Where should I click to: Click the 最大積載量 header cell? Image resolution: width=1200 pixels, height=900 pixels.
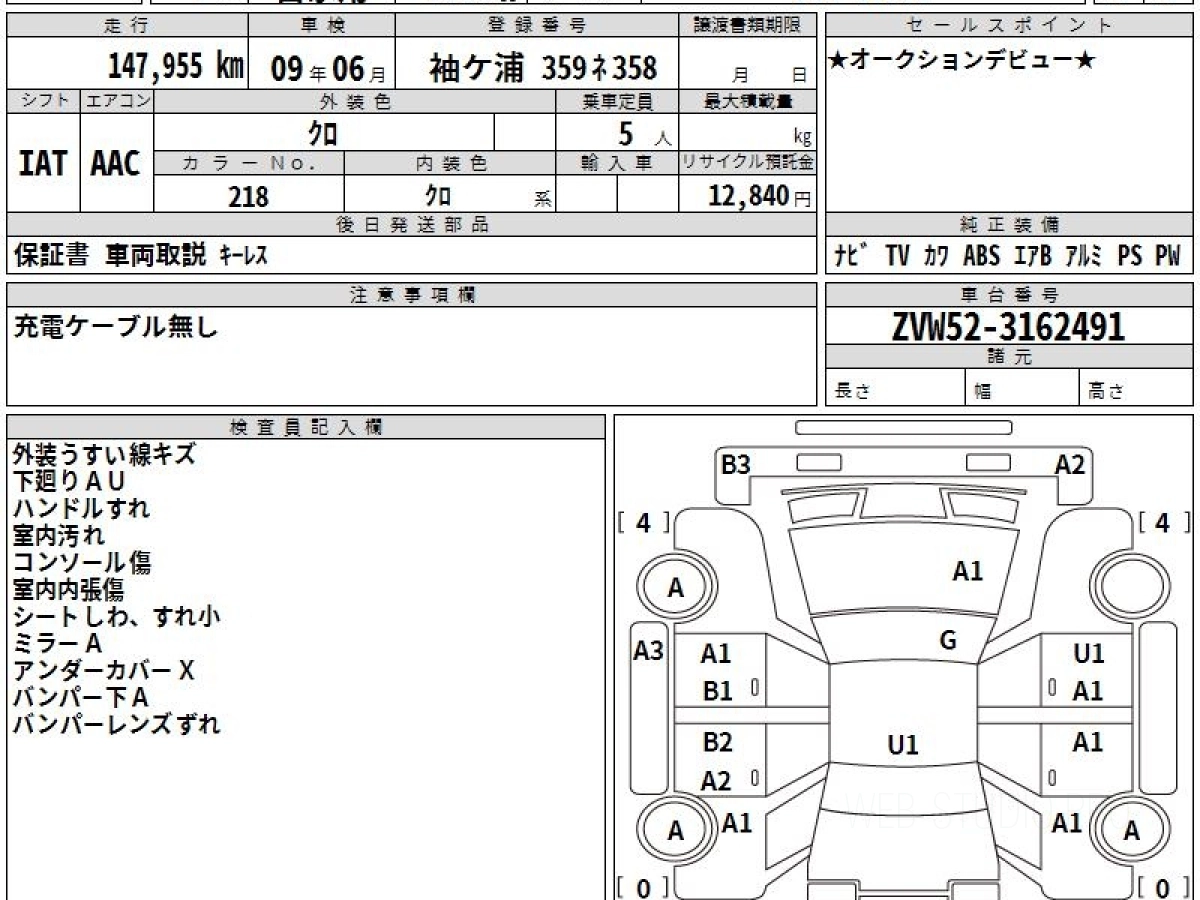(x=747, y=101)
